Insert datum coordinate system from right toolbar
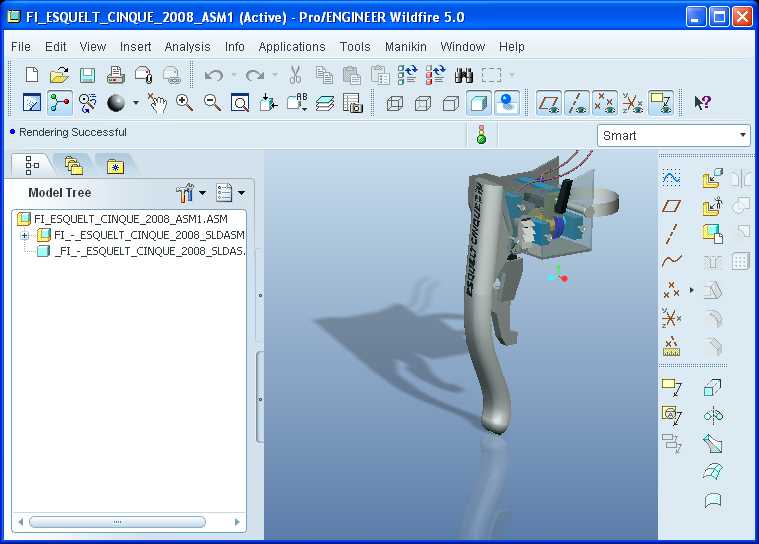 click(671, 317)
